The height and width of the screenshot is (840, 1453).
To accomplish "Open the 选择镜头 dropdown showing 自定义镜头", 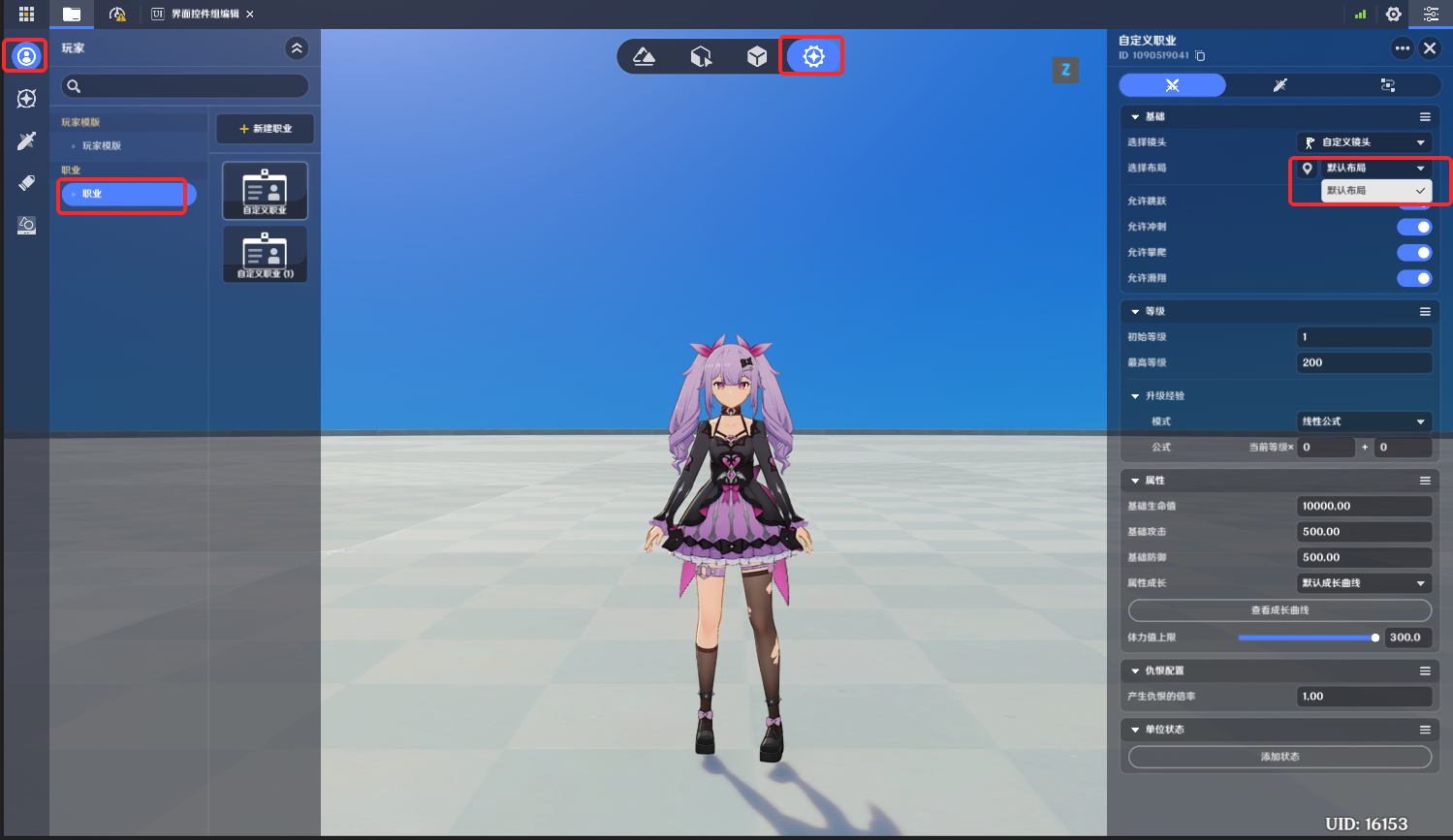I will click(x=1364, y=142).
